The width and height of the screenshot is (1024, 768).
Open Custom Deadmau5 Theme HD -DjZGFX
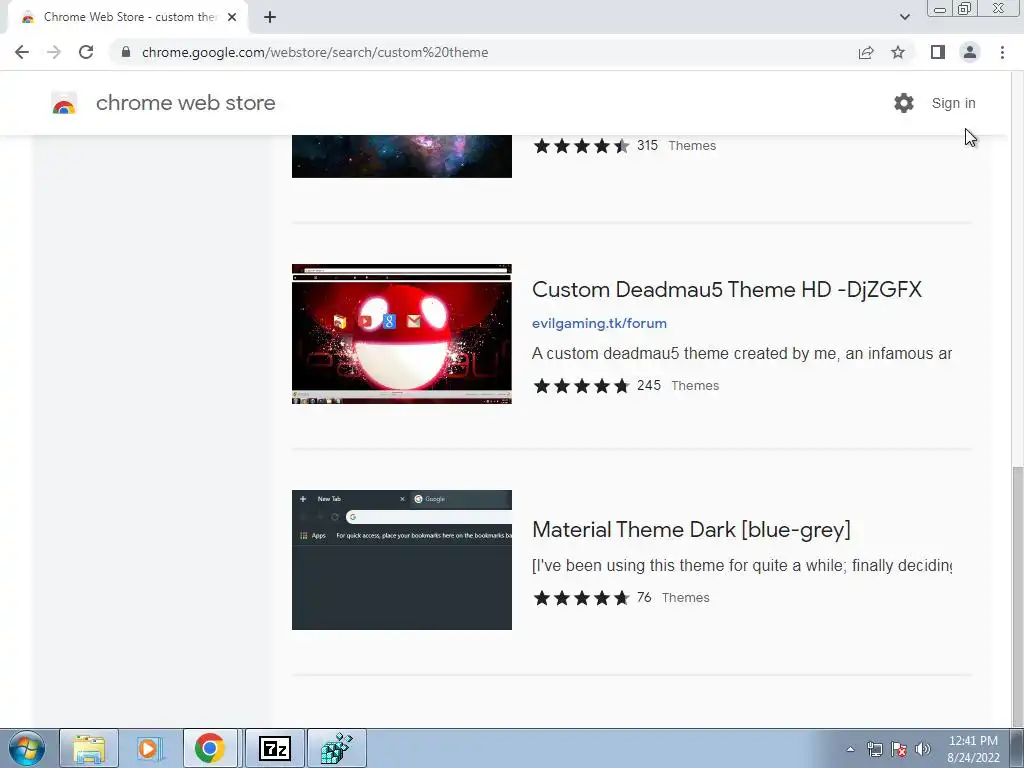(x=726, y=289)
